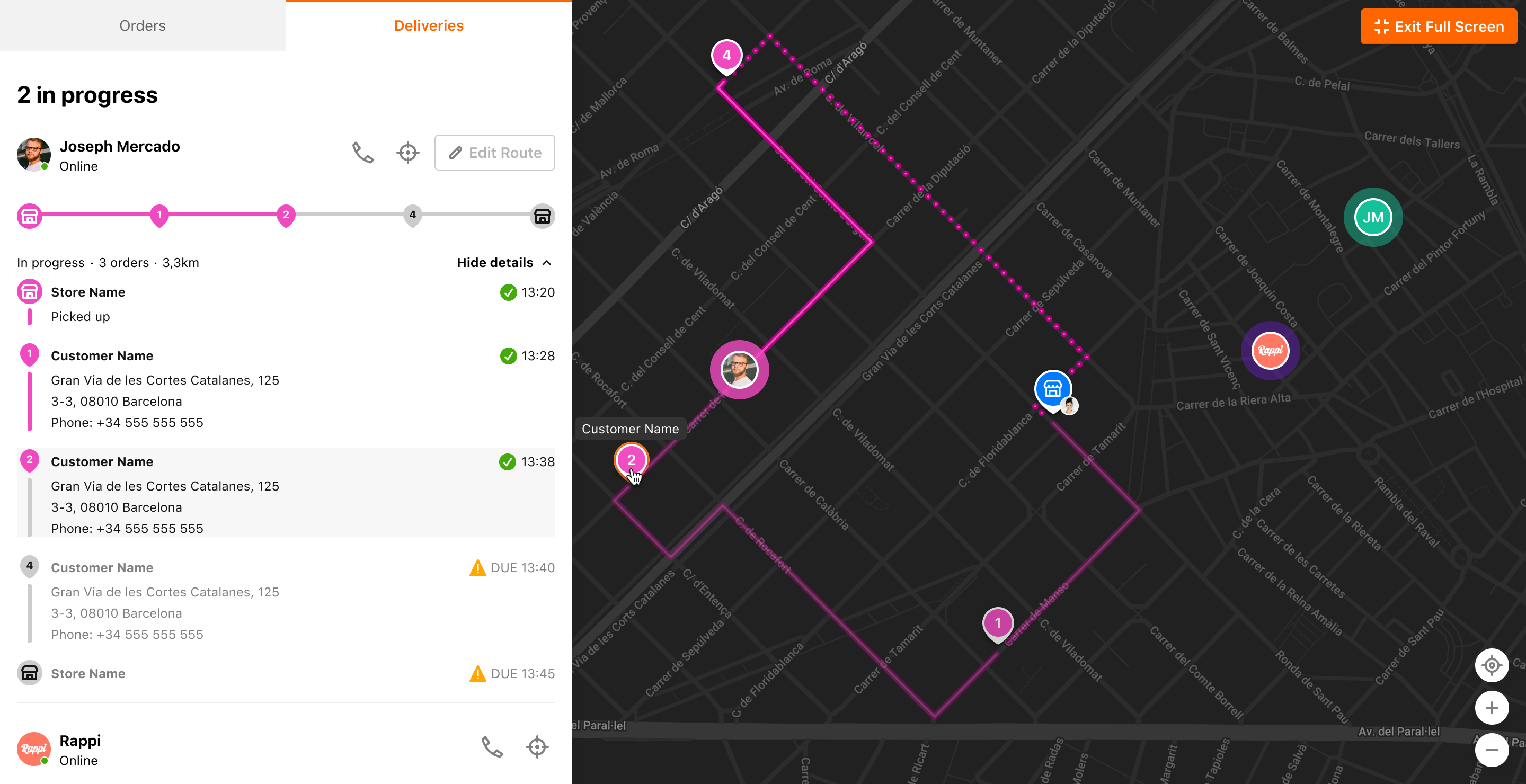Recenter map with the locate button
The width and height of the screenshot is (1526, 784).
(1492, 665)
